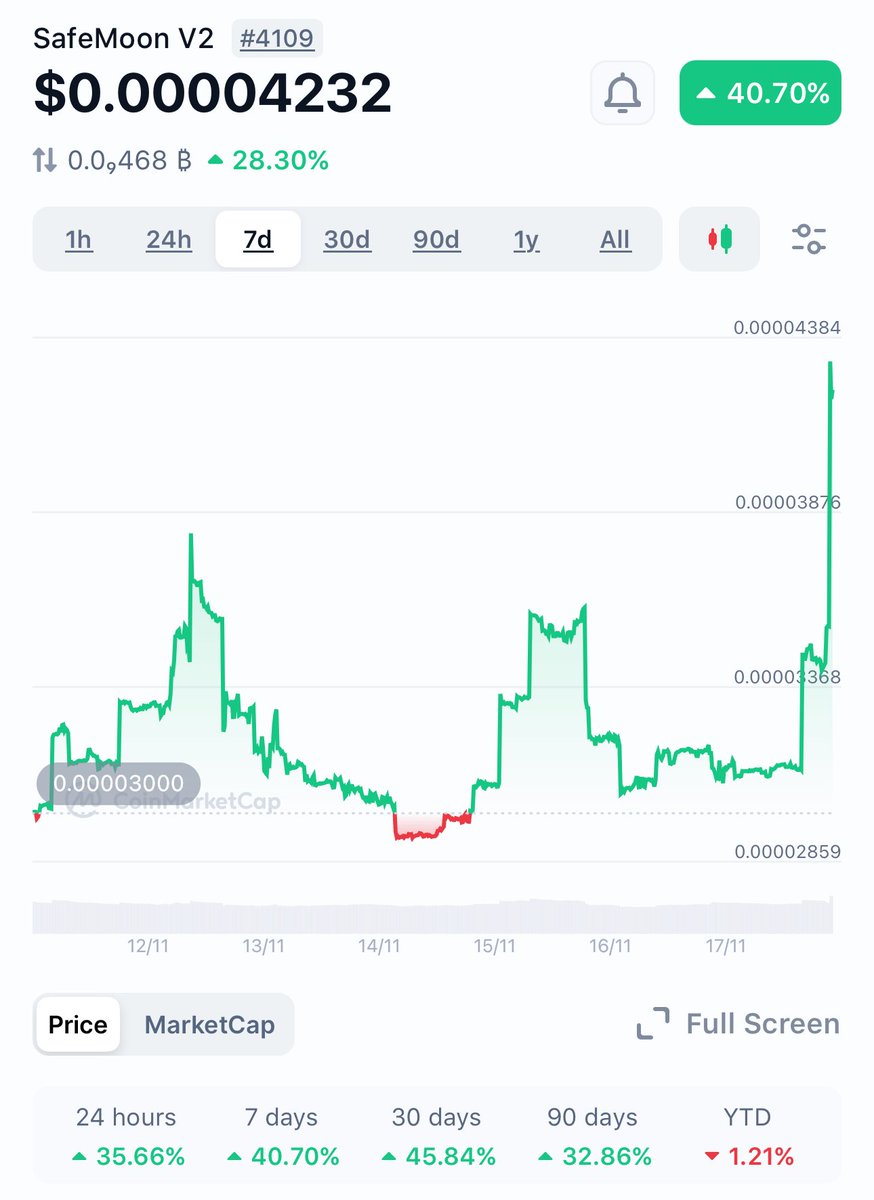The image size is (874, 1200).
Task: Select the 90d timeframe
Action: [x=437, y=240]
